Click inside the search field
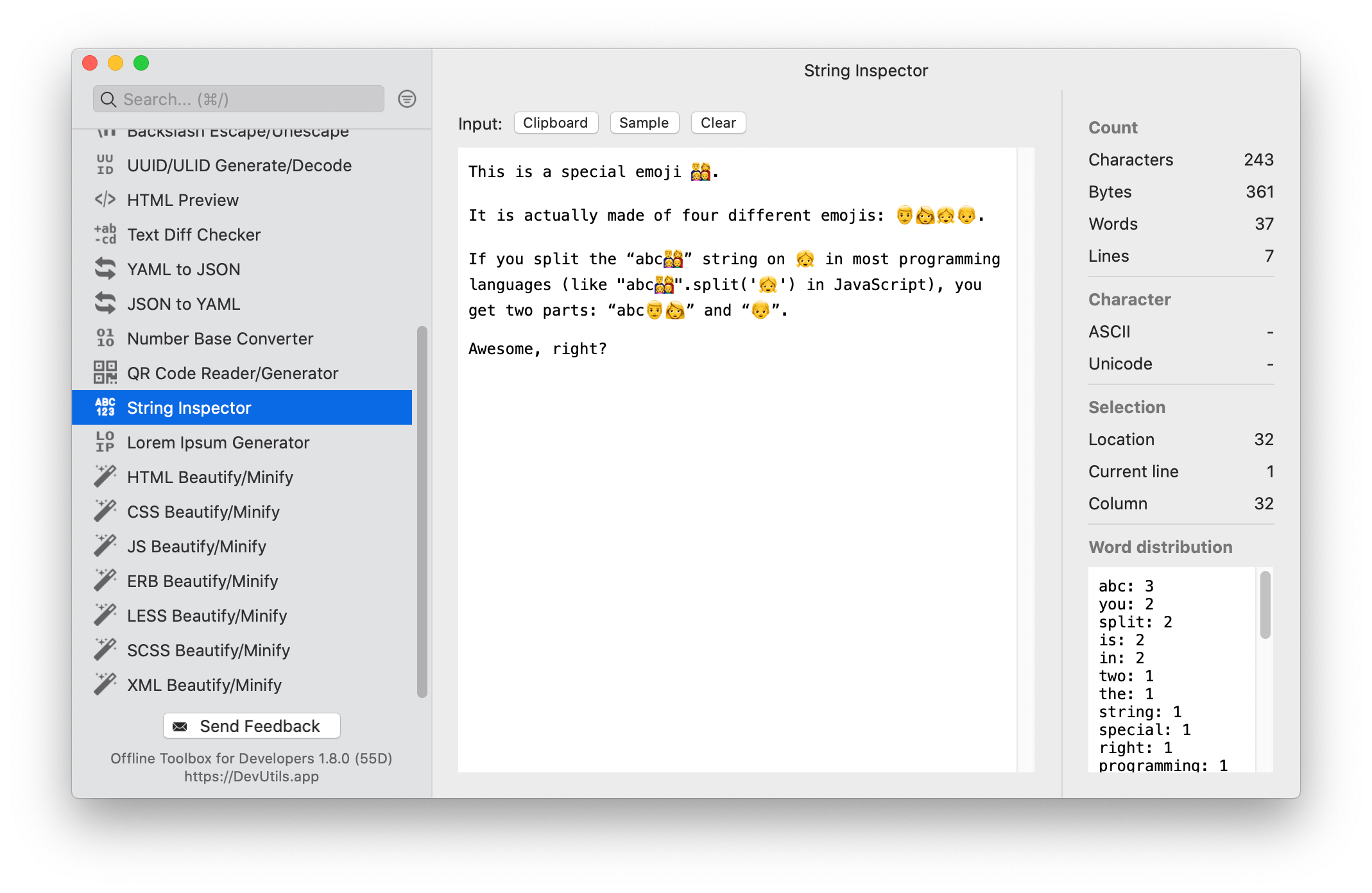 (237, 99)
